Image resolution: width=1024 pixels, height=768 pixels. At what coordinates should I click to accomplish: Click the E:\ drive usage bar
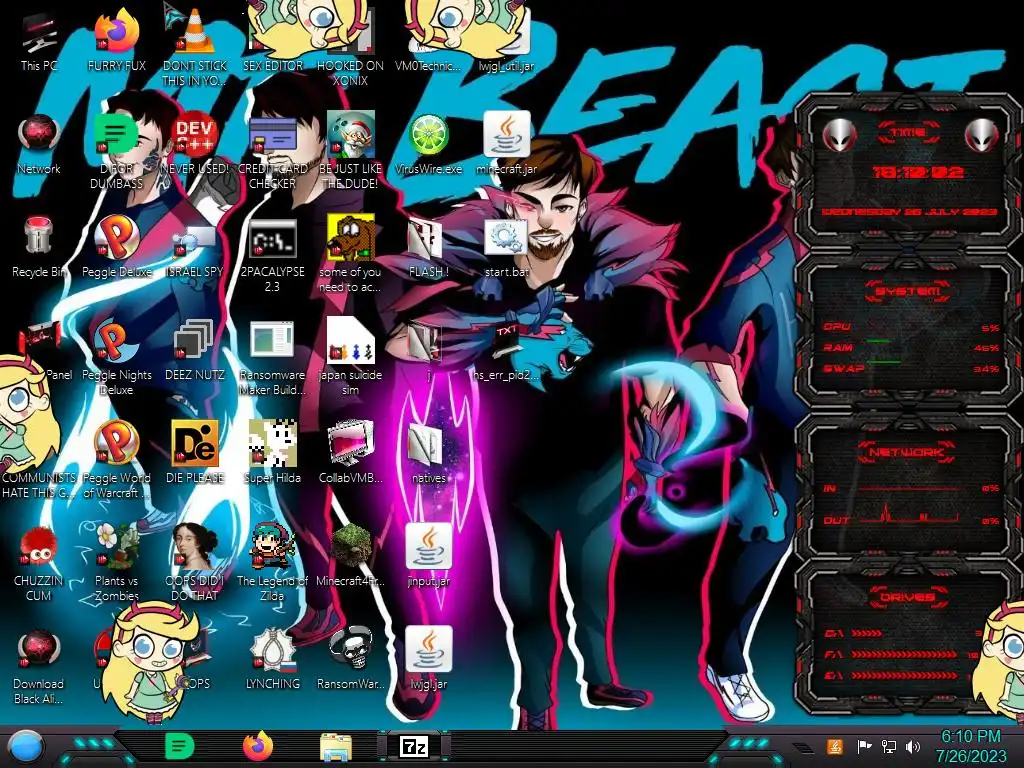click(x=904, y=675)
